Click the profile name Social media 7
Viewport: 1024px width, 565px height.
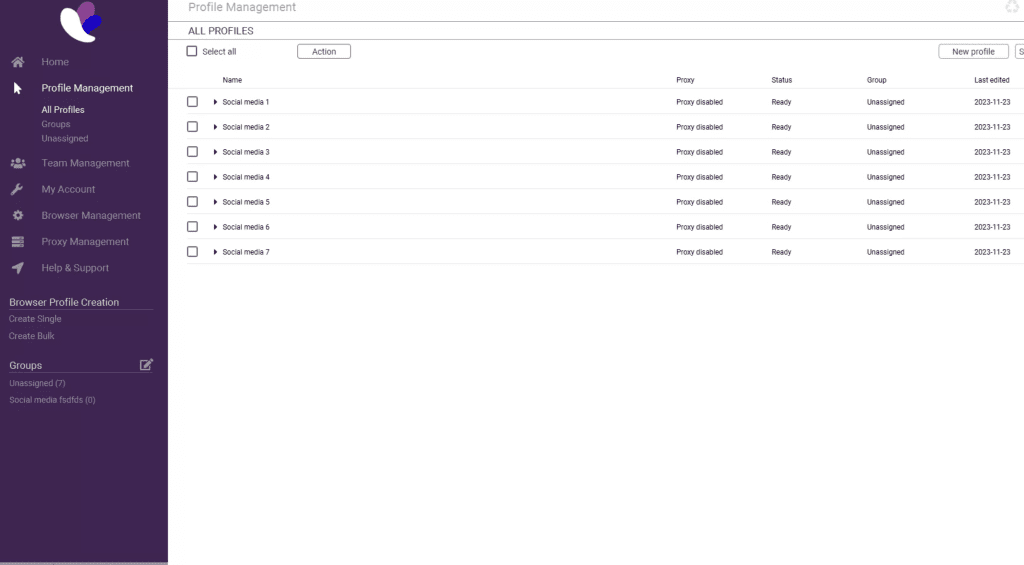point(246,252)
